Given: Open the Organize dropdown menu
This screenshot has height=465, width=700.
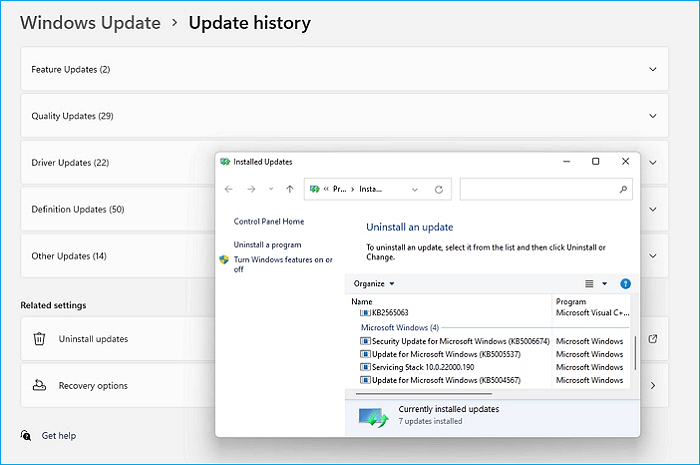Looking at the screenshot, I should coord(374,284).
